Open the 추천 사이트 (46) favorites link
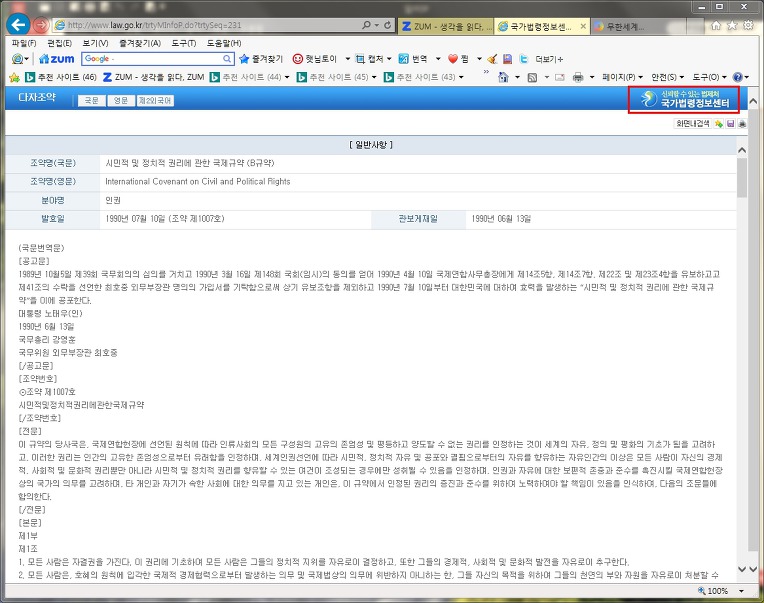This screenshot has width=764, height=603. (61, 77)
